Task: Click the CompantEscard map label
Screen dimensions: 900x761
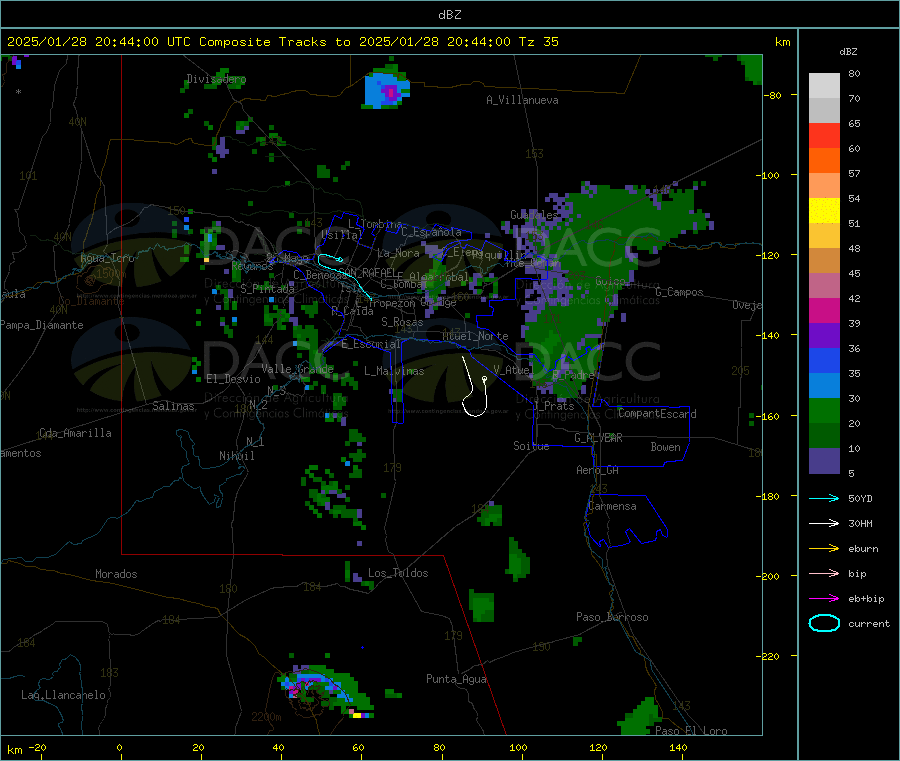Action: click(657, 413)
